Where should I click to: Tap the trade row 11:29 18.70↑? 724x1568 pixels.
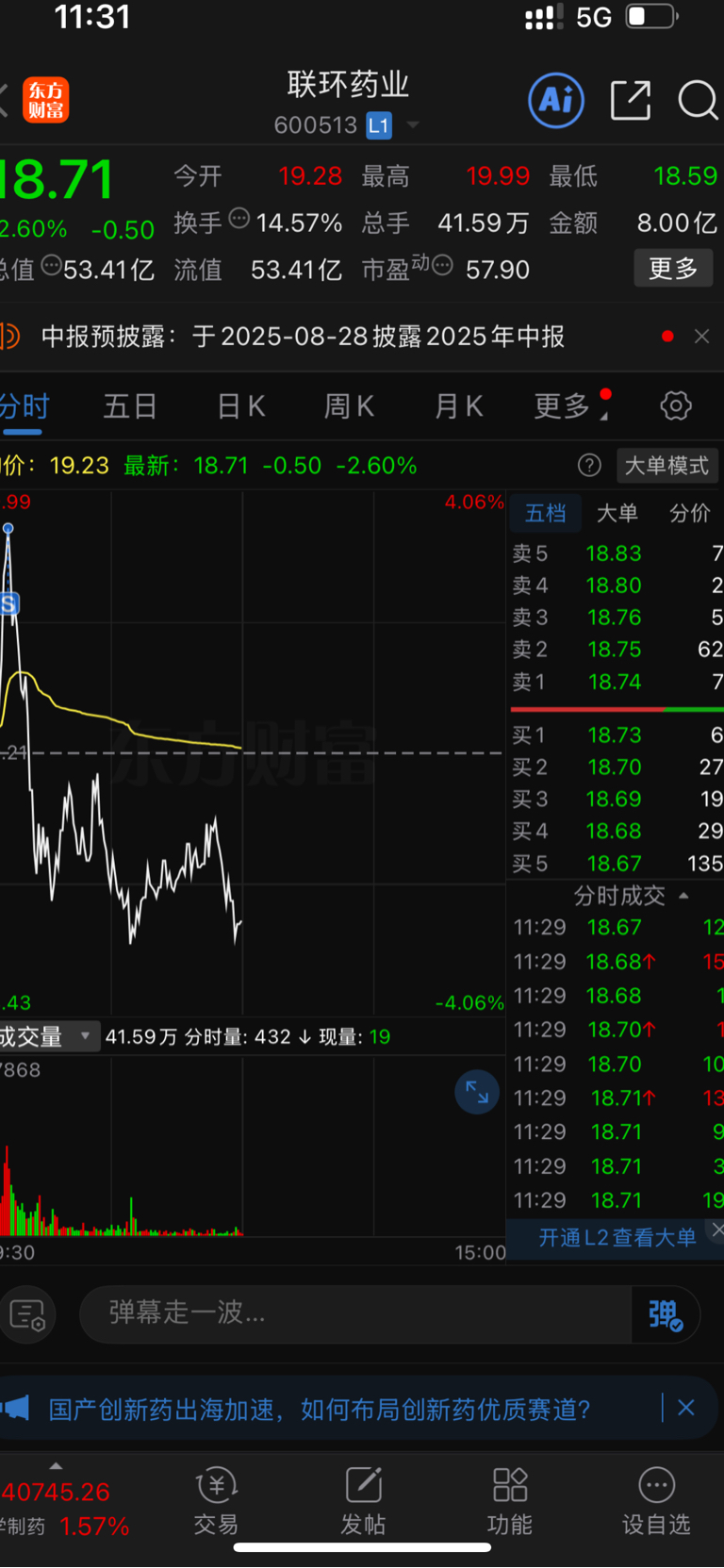(617, 1031)
